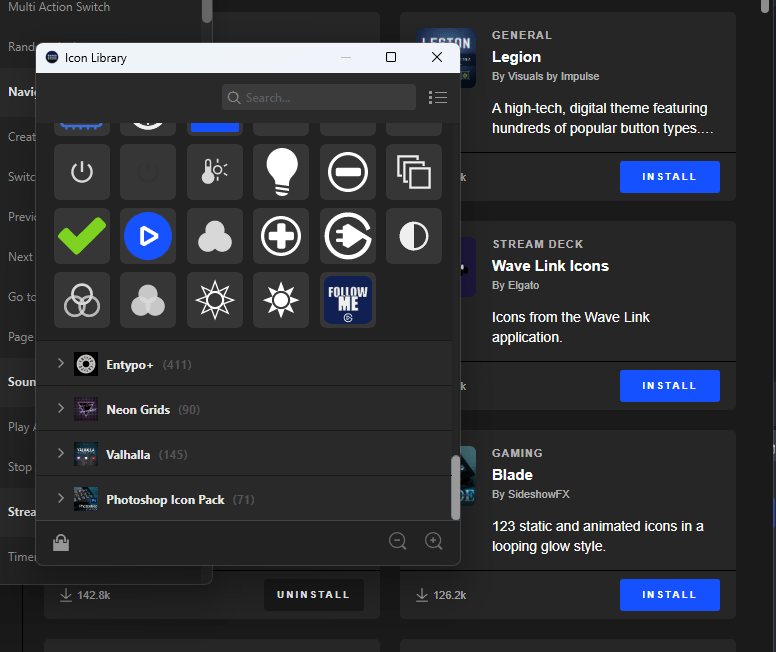This screenshot has width=776, height=652.
Task: Pick the gray overlapping circles icon
Action: (147, 300)
